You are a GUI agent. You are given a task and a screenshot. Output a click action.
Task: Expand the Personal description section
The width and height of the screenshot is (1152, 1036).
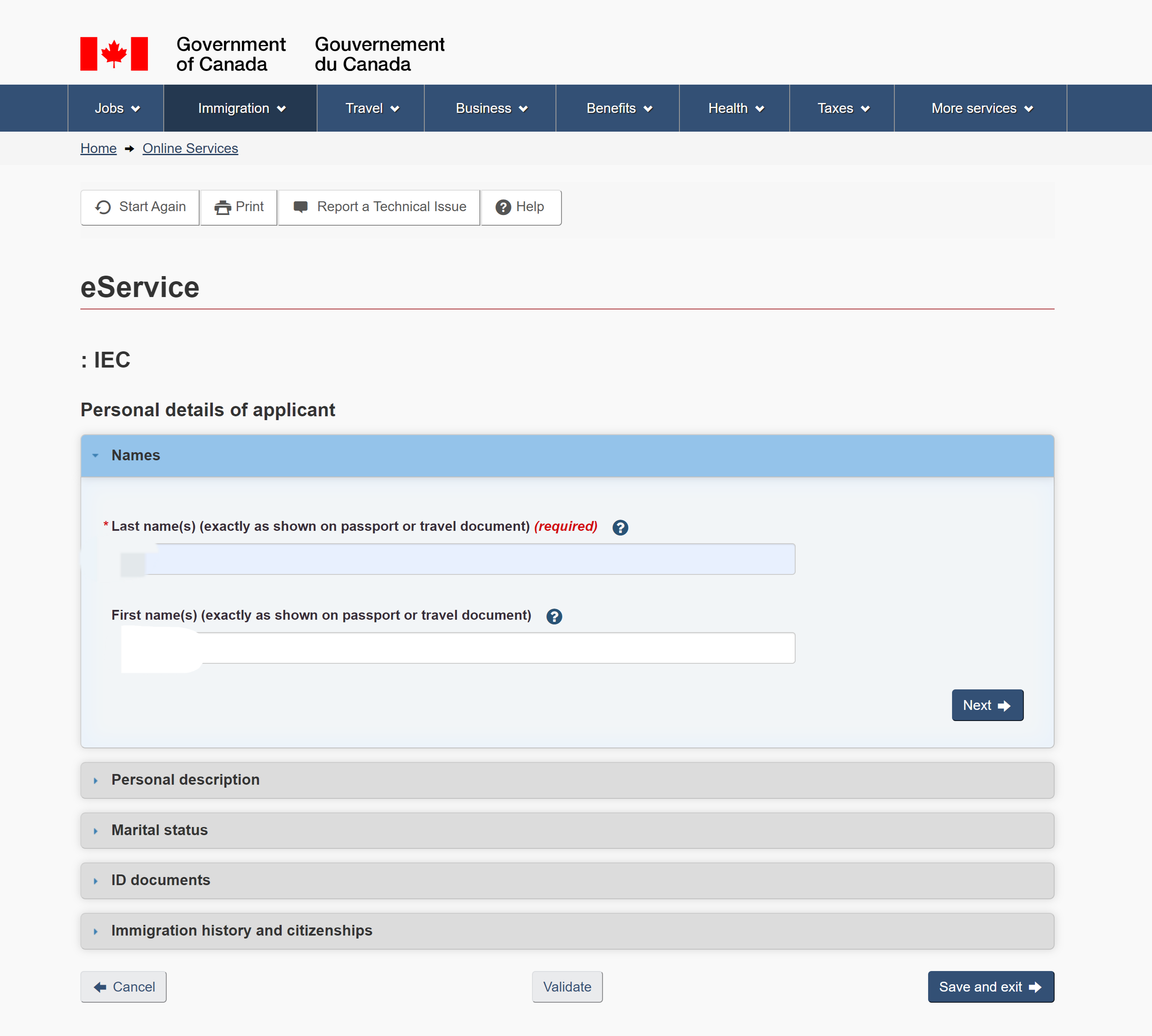click(185, 780)
